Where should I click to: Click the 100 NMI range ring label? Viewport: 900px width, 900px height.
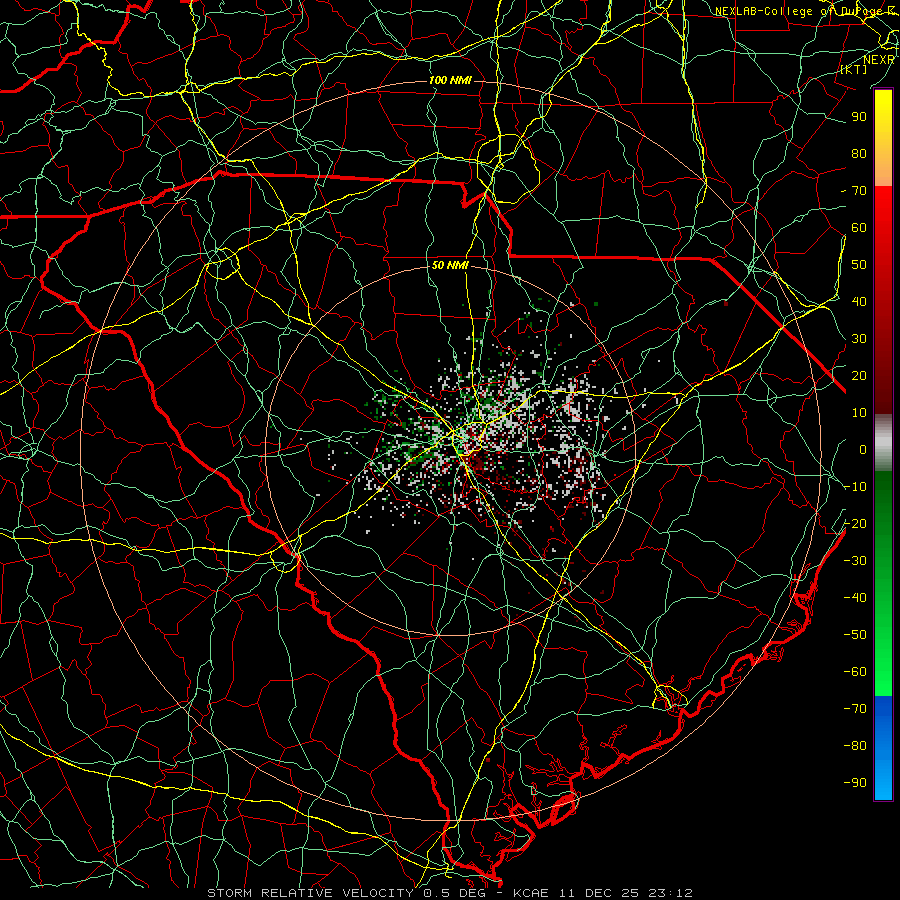(451, 80)
